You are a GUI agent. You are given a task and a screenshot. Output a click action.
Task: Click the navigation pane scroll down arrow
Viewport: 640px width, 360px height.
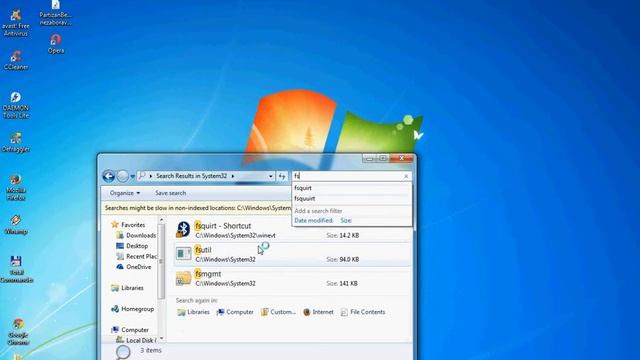(x=162, y=339)
